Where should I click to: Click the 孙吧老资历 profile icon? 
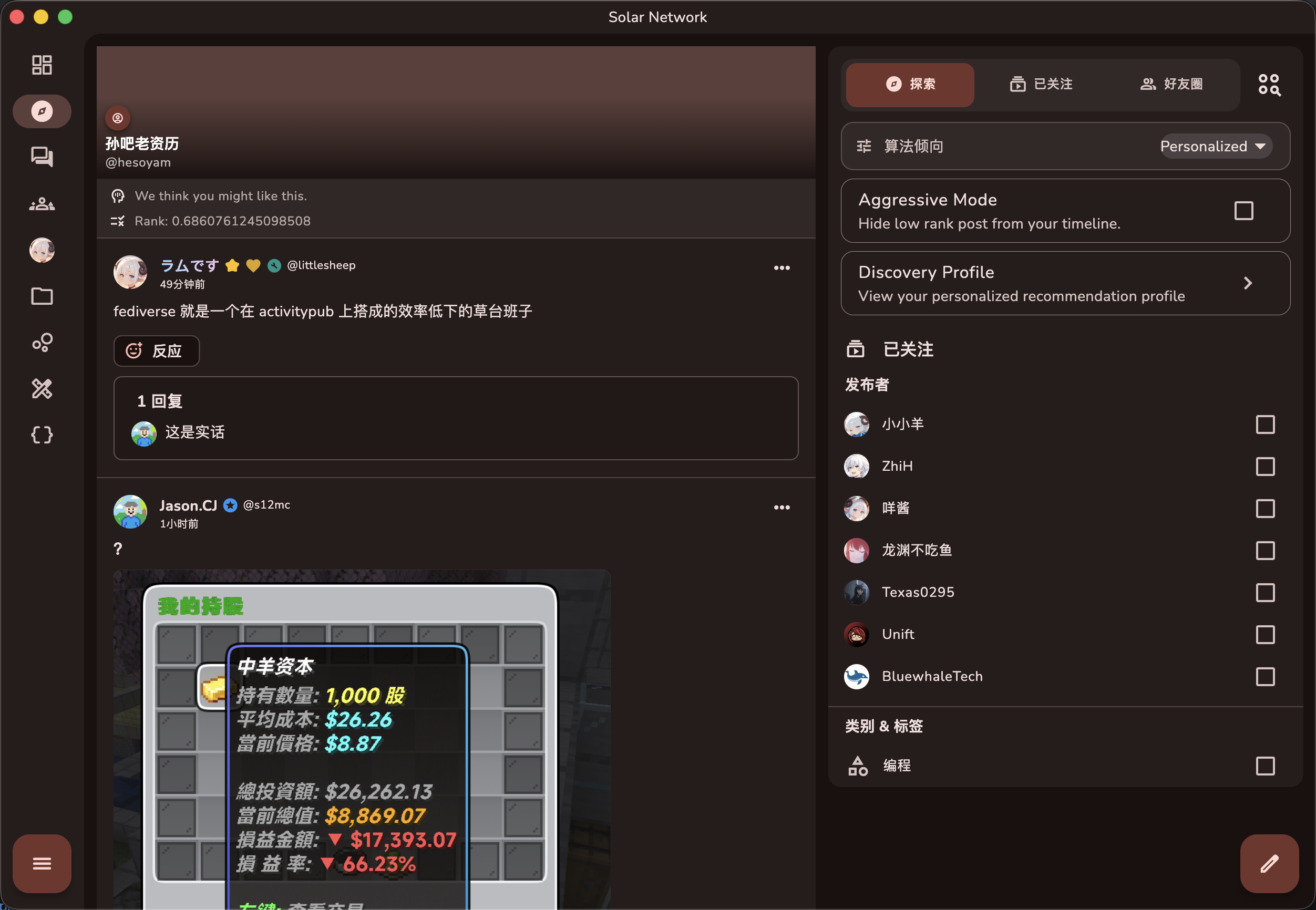pyautogui.click(x=117, y=118)
